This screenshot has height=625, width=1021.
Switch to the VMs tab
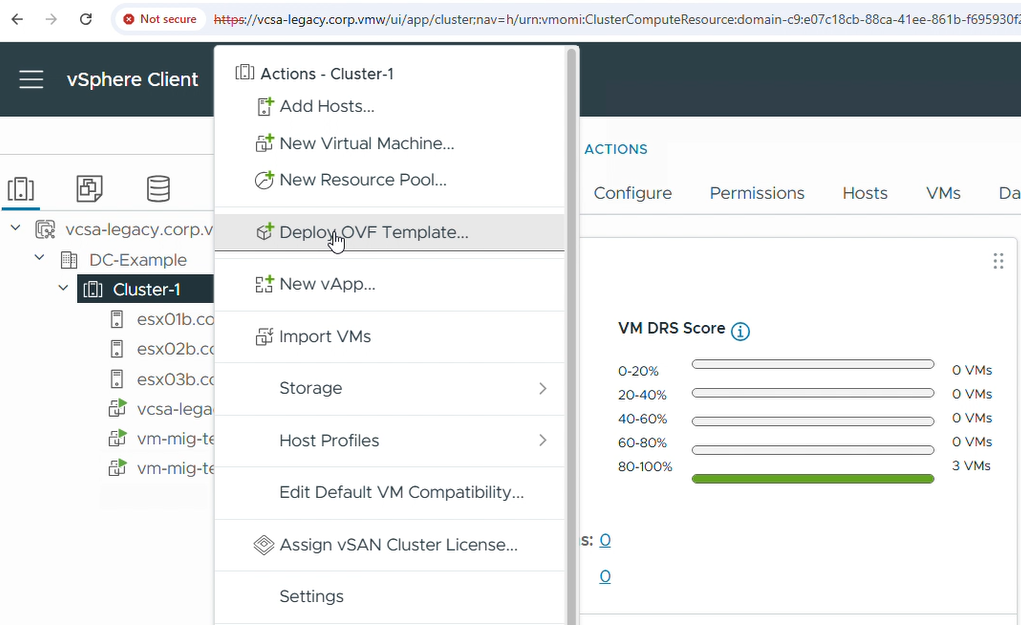944,193
